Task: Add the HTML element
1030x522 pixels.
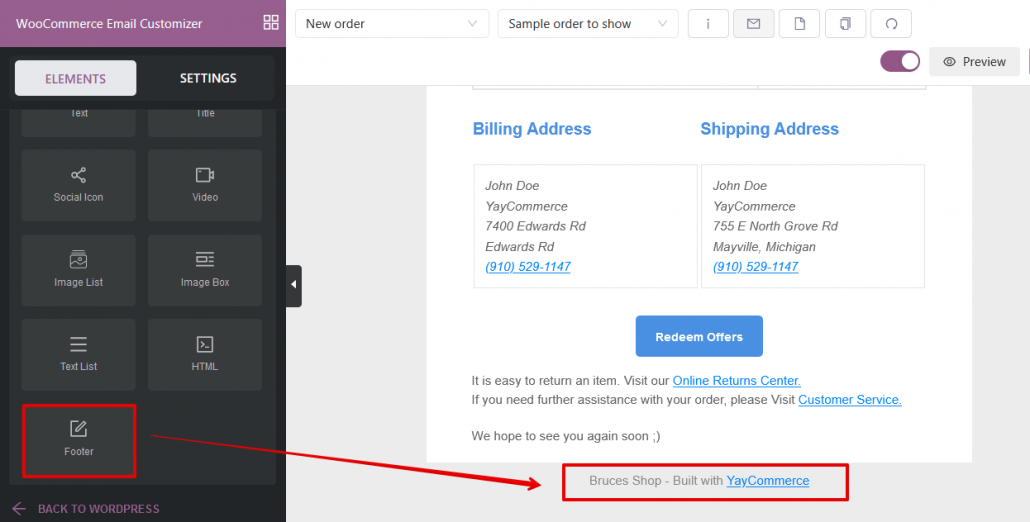Action: tap(205, 355)
